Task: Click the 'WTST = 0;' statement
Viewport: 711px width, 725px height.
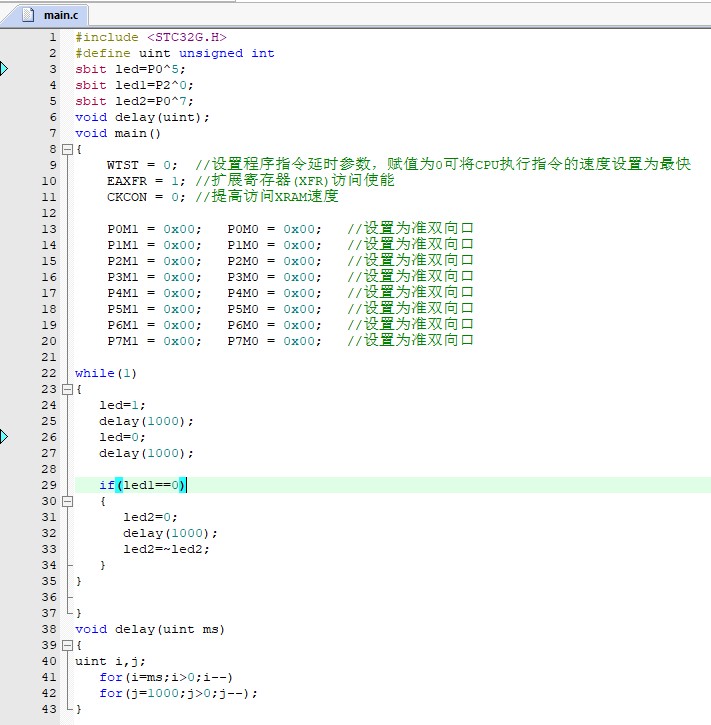Action: coord(142,165)
